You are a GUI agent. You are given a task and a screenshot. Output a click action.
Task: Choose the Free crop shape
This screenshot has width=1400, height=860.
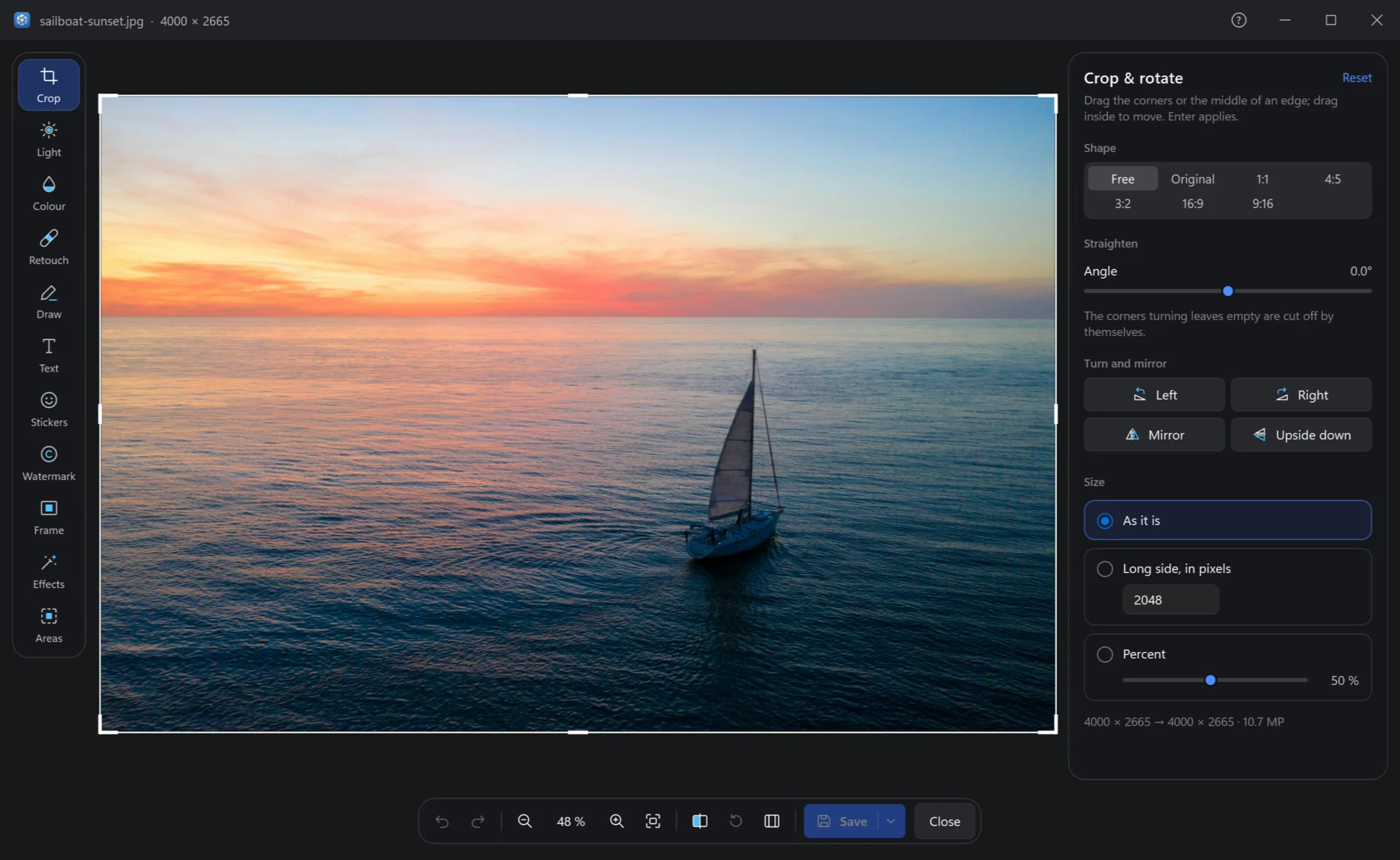(x=1122, y=179)
